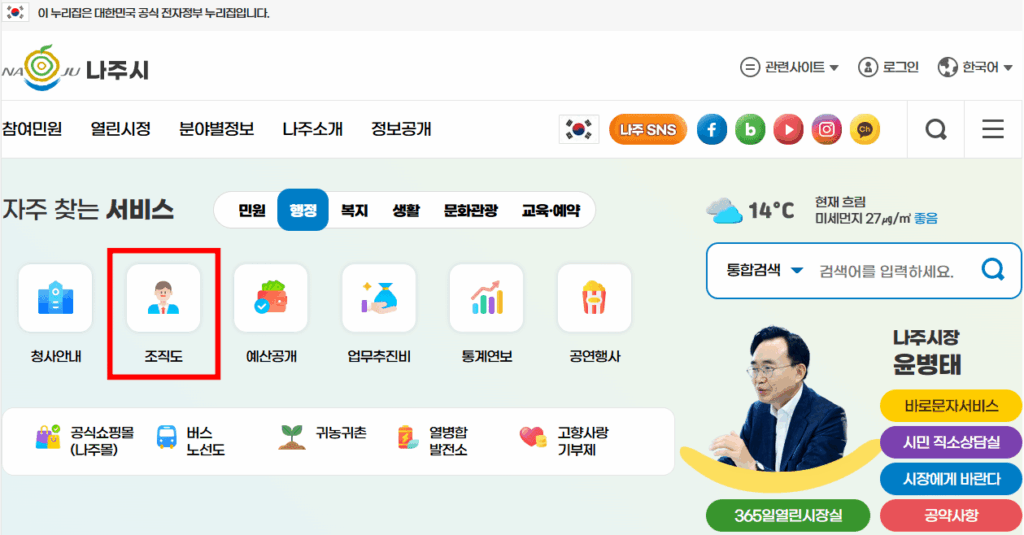1024x535 pixels.
Task: Click the blue search magnifier in 통합검색 box
Action: 993,269
